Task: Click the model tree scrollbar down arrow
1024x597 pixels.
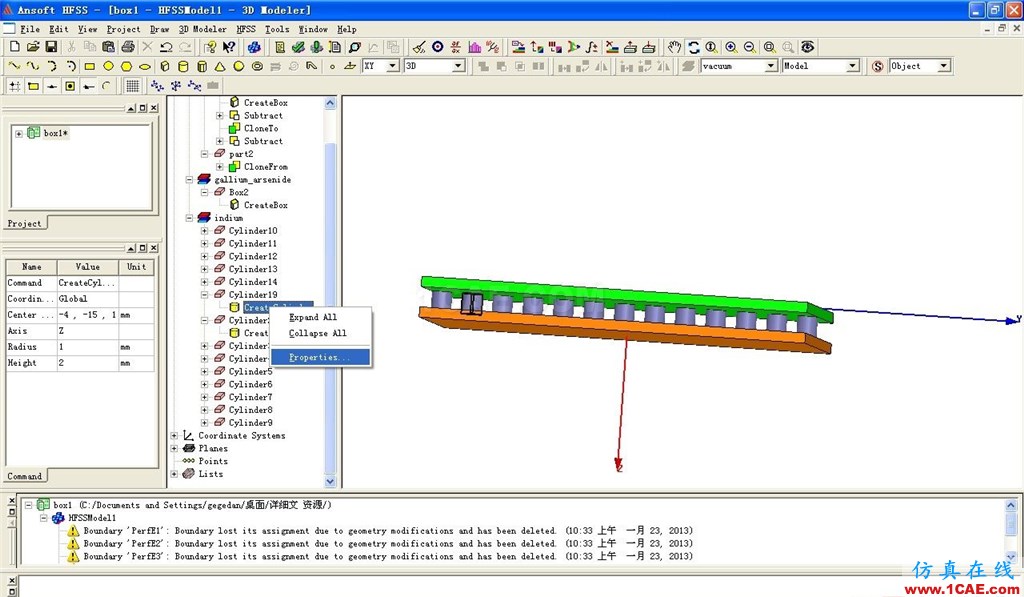Action: click(x=330, y=481)
